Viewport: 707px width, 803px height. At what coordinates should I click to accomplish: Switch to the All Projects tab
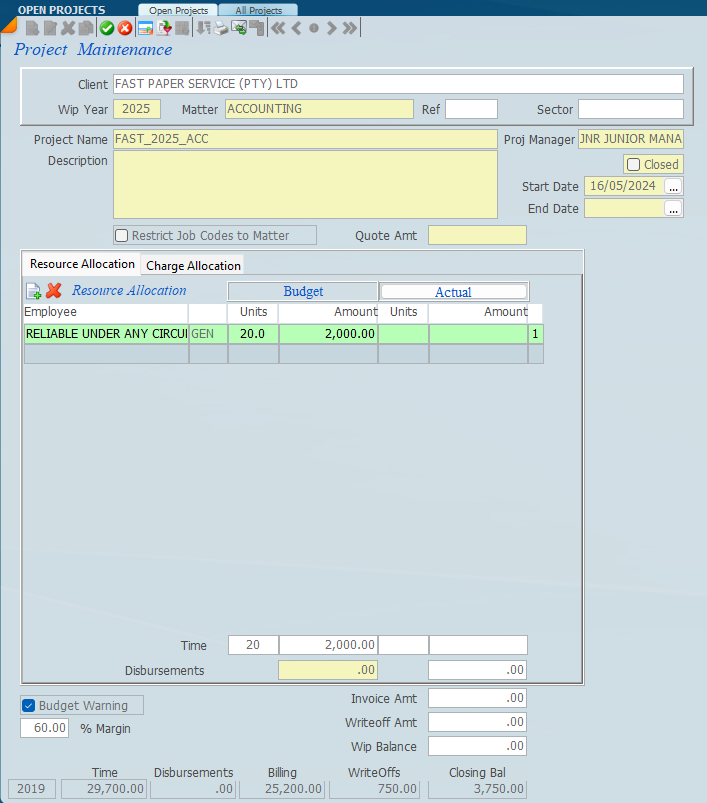258,10
